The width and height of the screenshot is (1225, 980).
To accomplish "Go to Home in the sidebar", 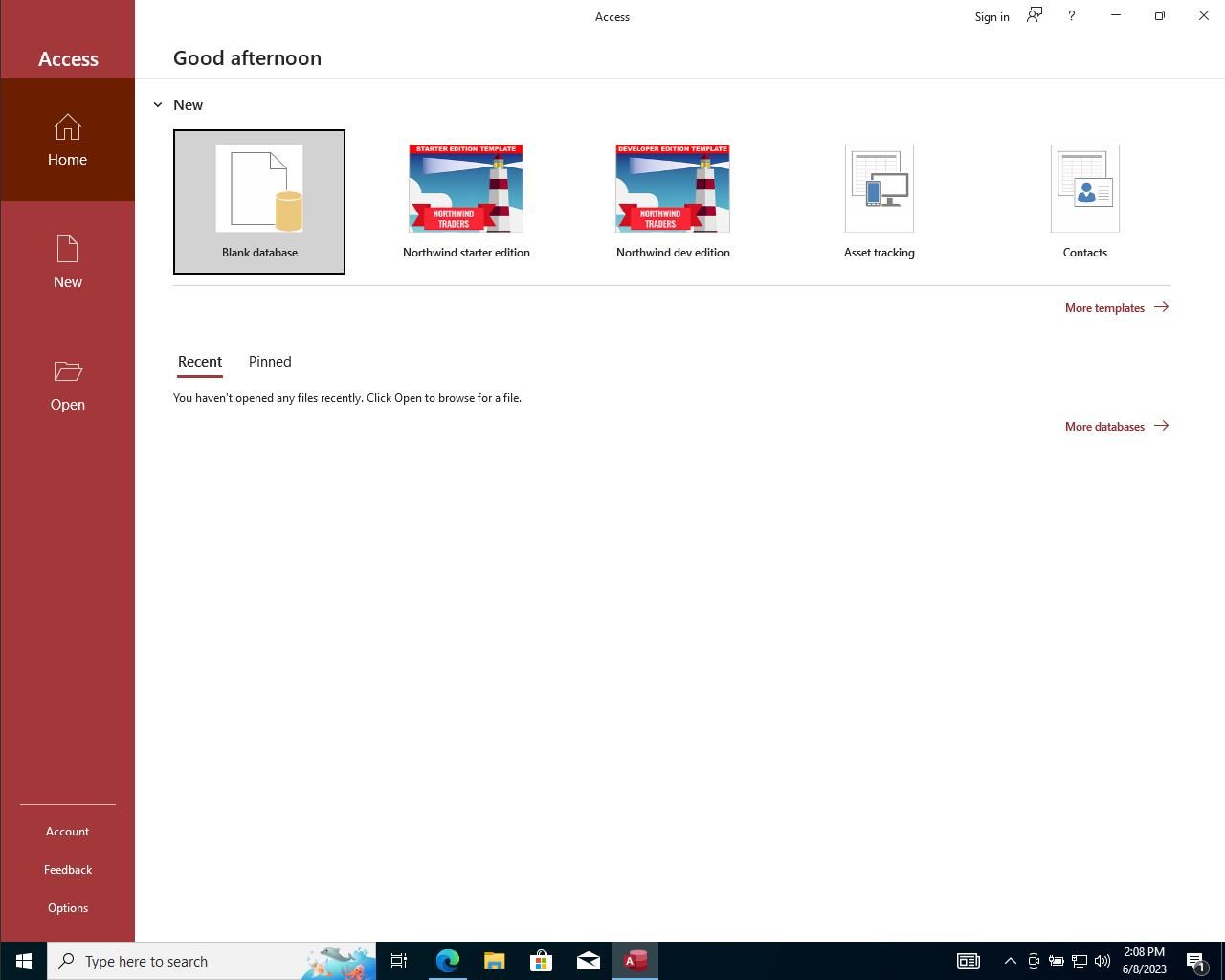I will 67,140.
